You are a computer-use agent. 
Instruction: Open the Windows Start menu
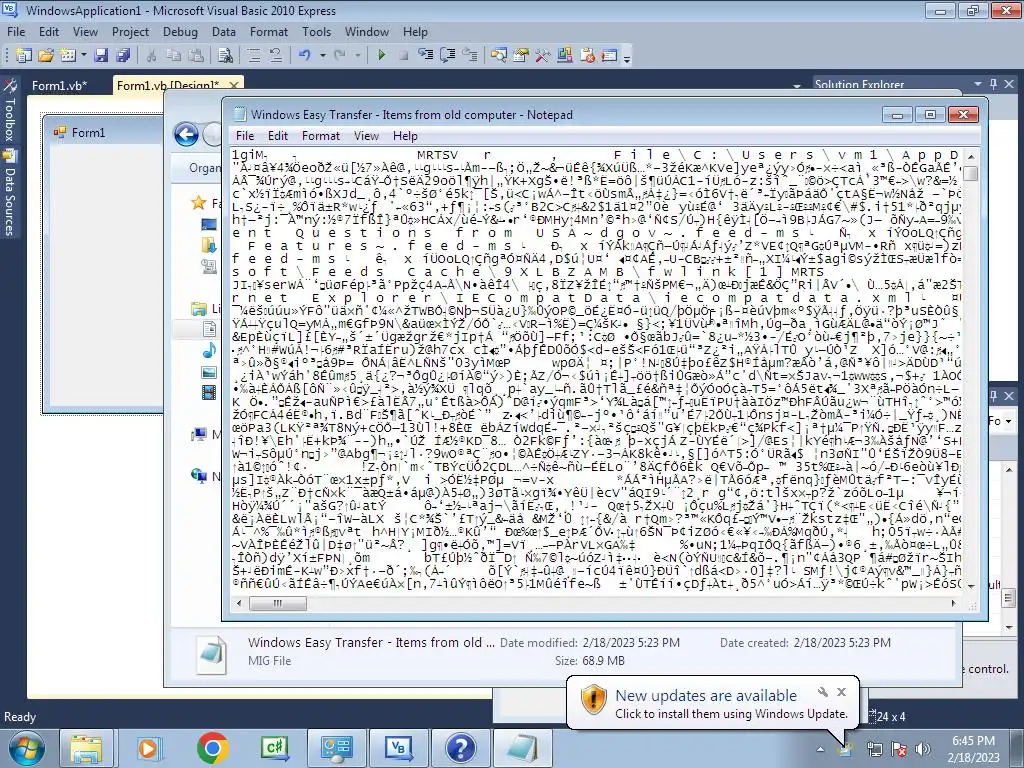25,748
